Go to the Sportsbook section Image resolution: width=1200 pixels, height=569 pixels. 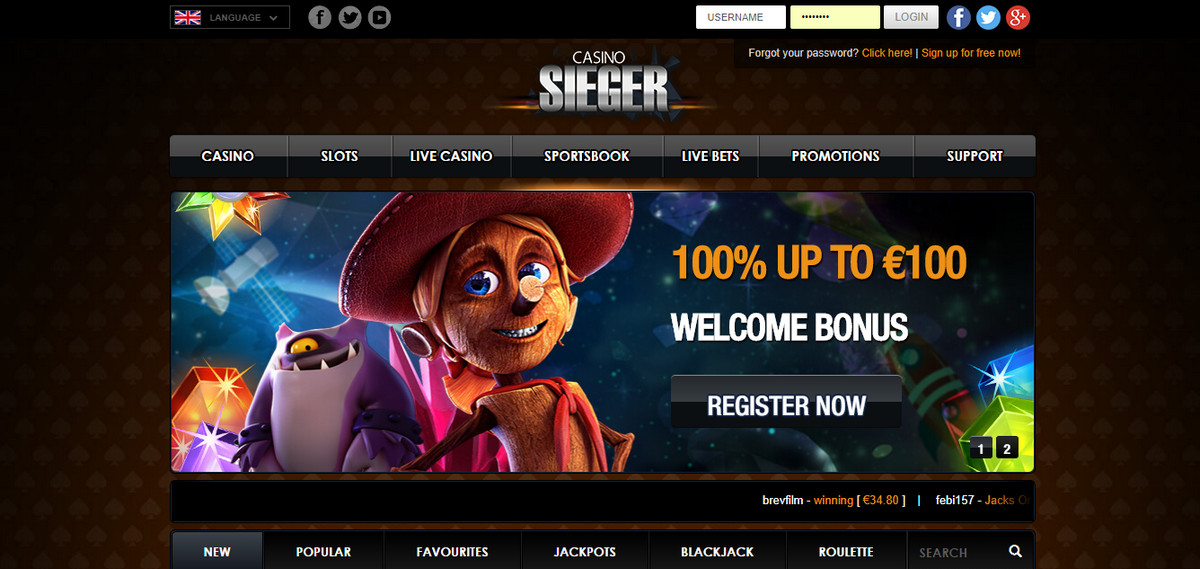pos(587,156)
